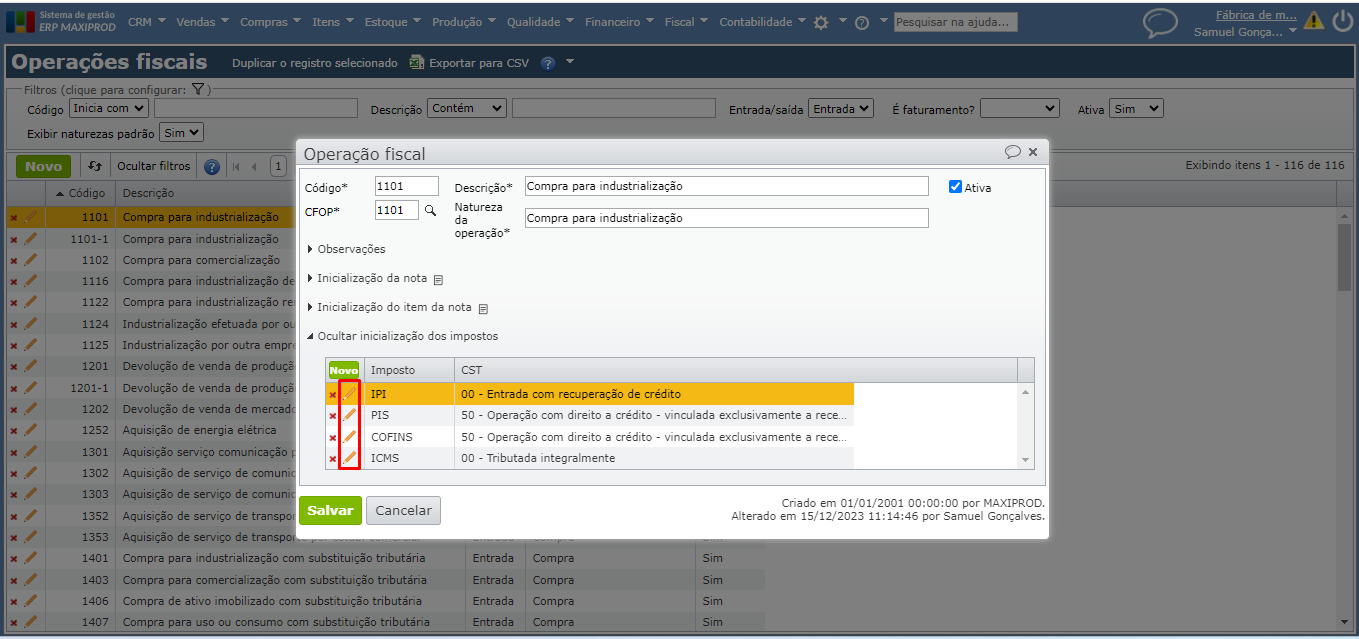Click the Natureza da operação input field
Viewport: 1359px width, 639px height.
point(727,218)
